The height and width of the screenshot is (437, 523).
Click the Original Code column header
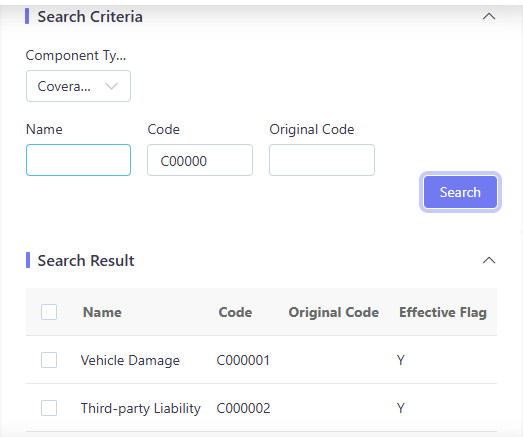(x=334, y=312)
